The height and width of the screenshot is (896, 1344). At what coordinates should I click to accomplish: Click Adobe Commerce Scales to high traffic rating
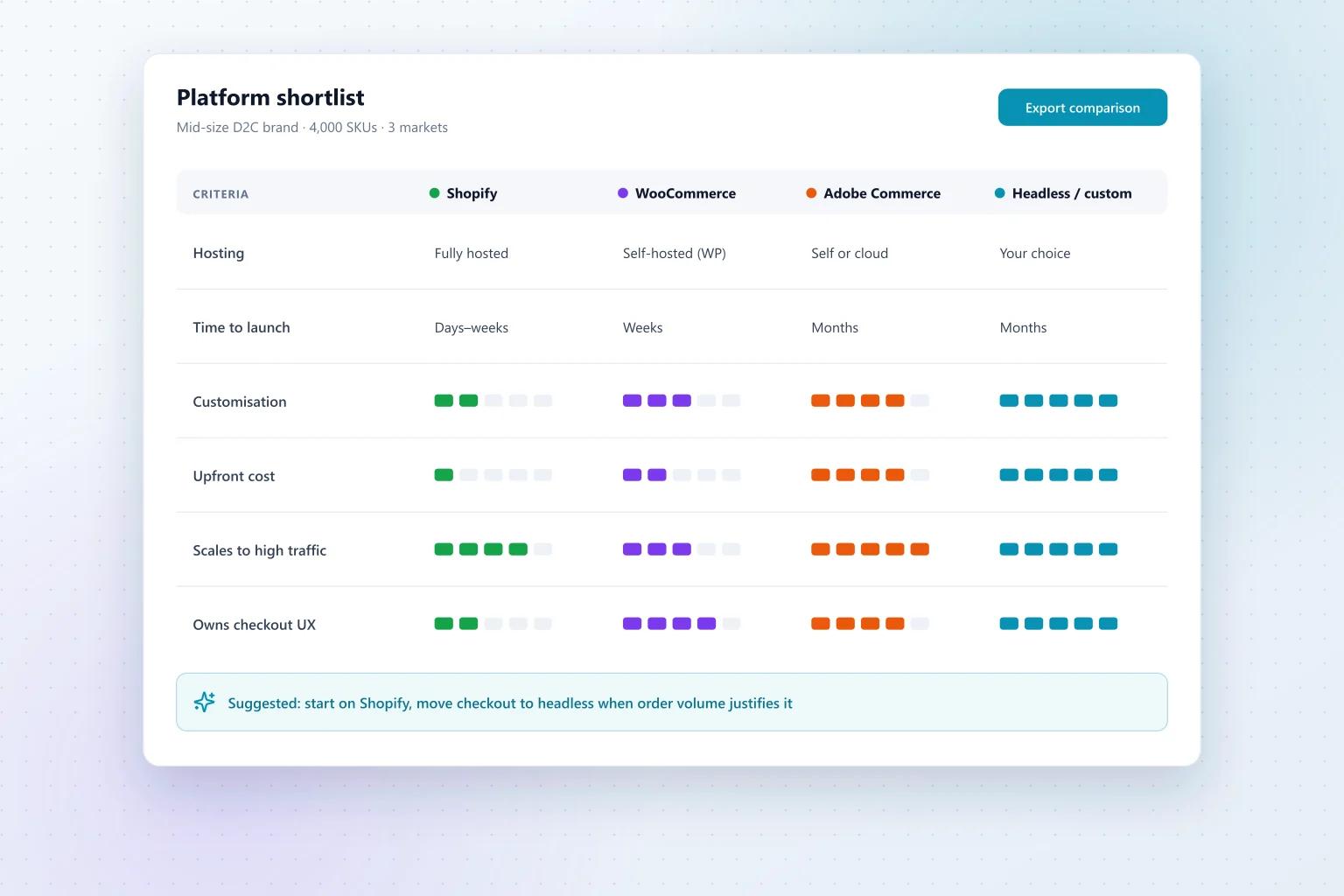click(870, 549)
